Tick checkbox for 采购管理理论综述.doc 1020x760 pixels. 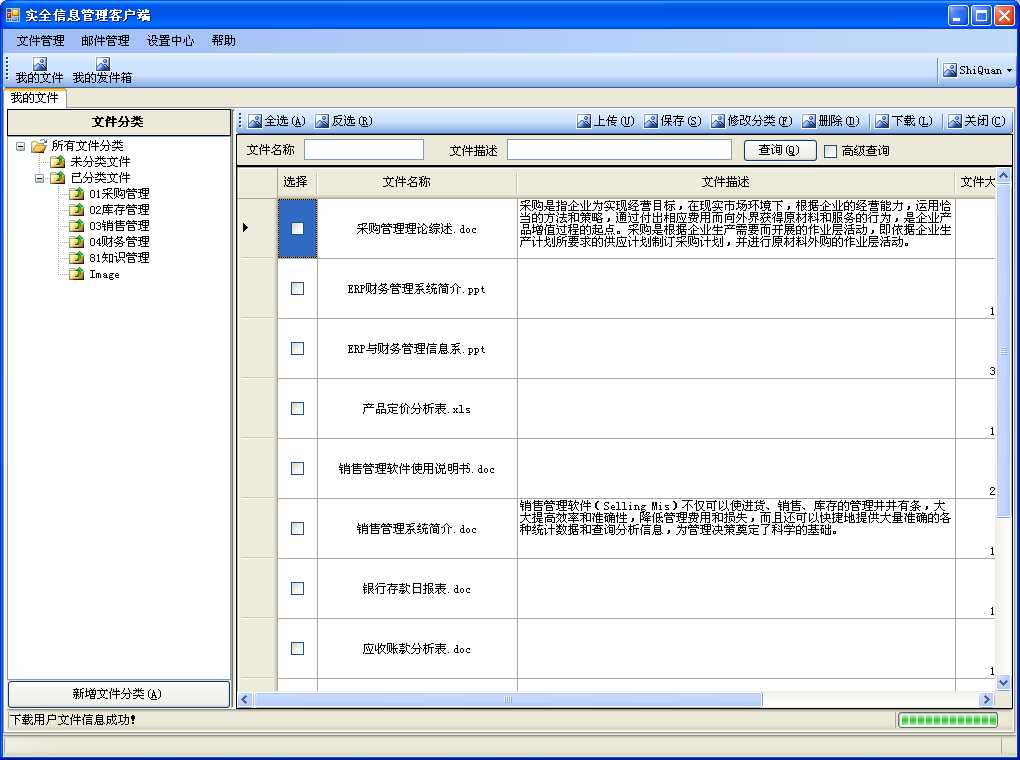(297, 228)
